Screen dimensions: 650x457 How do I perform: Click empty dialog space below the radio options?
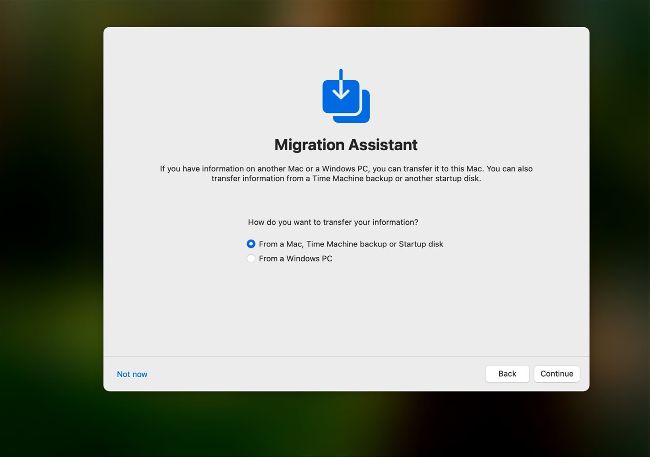pyautogui.click(x=346, y=310)
